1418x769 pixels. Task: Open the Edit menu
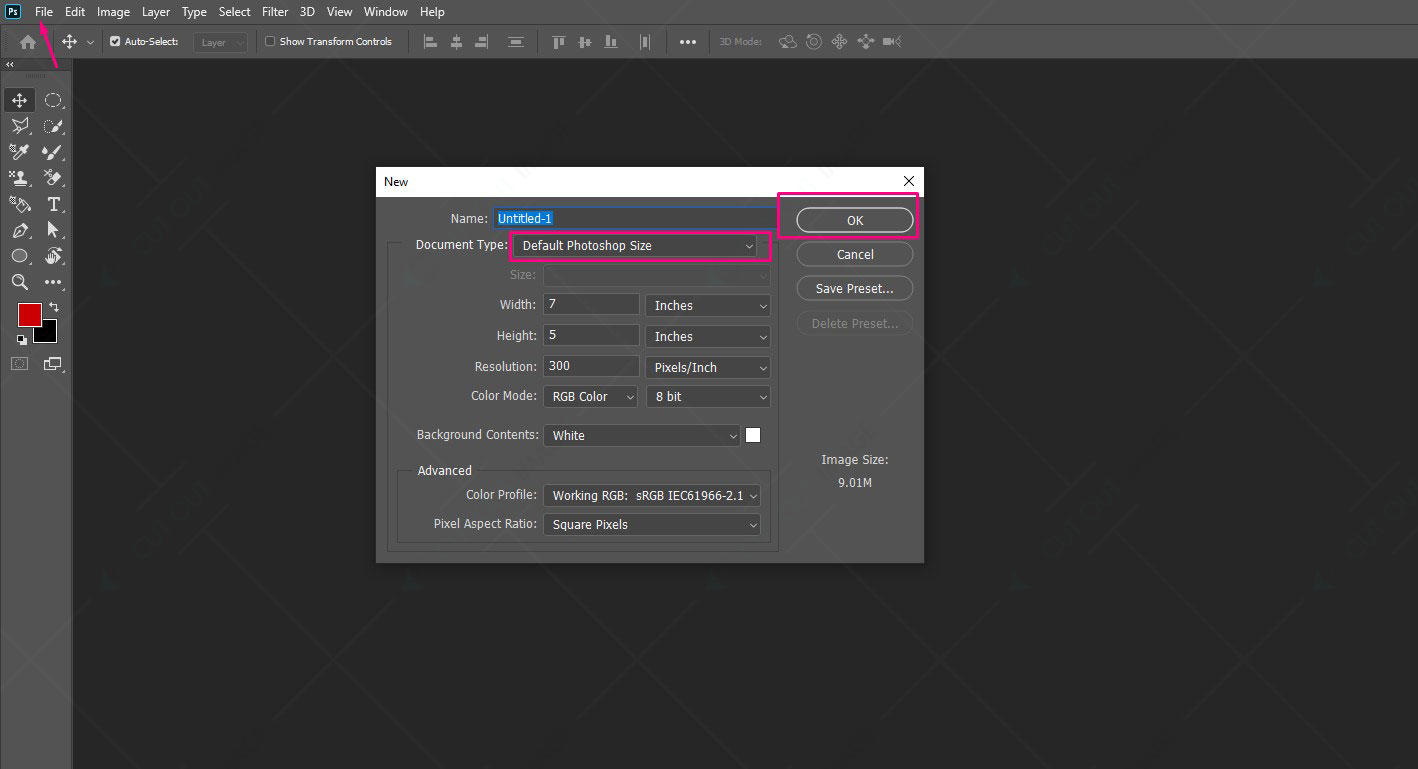click(75, 12)
